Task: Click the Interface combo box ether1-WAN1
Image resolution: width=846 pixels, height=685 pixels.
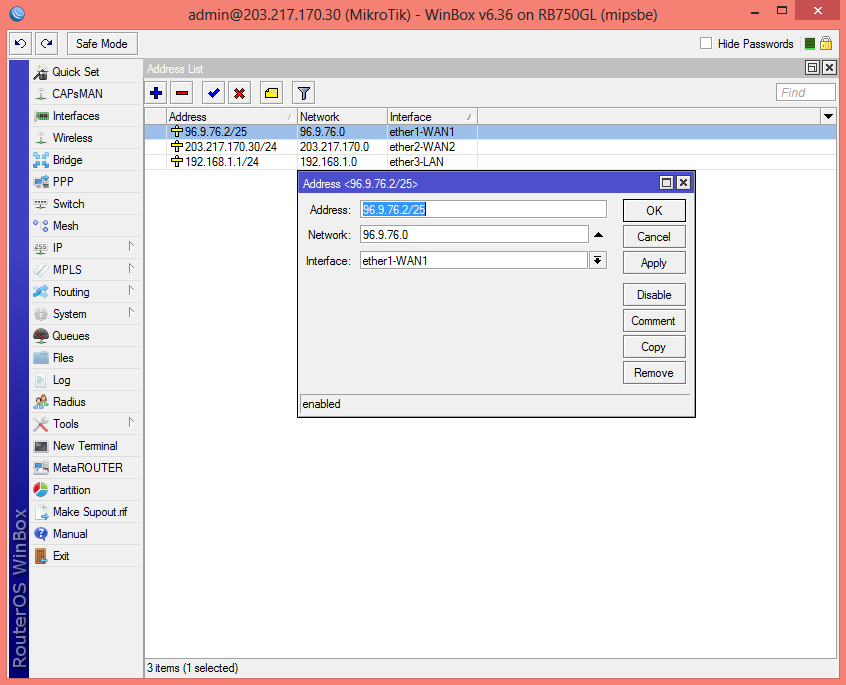Action: 474,261
